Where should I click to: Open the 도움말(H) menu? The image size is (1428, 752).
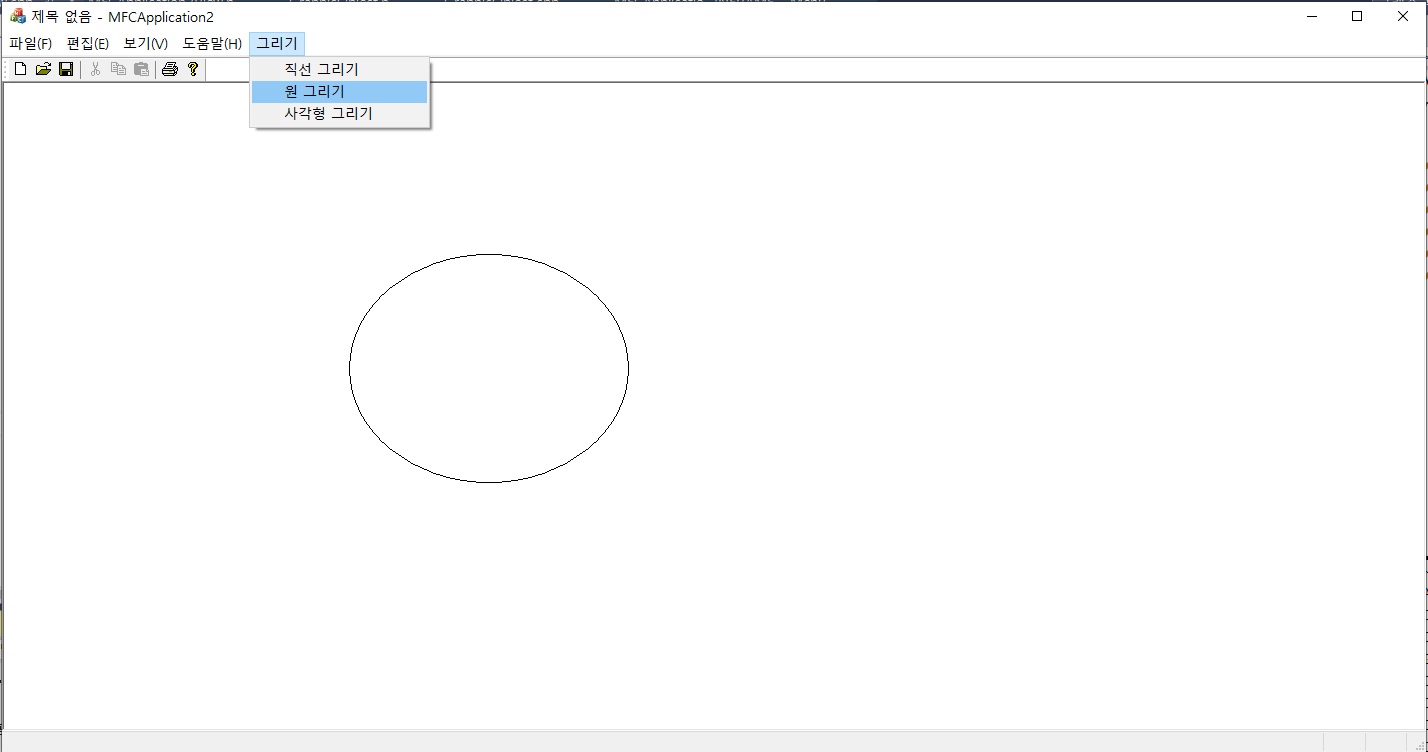212,44
